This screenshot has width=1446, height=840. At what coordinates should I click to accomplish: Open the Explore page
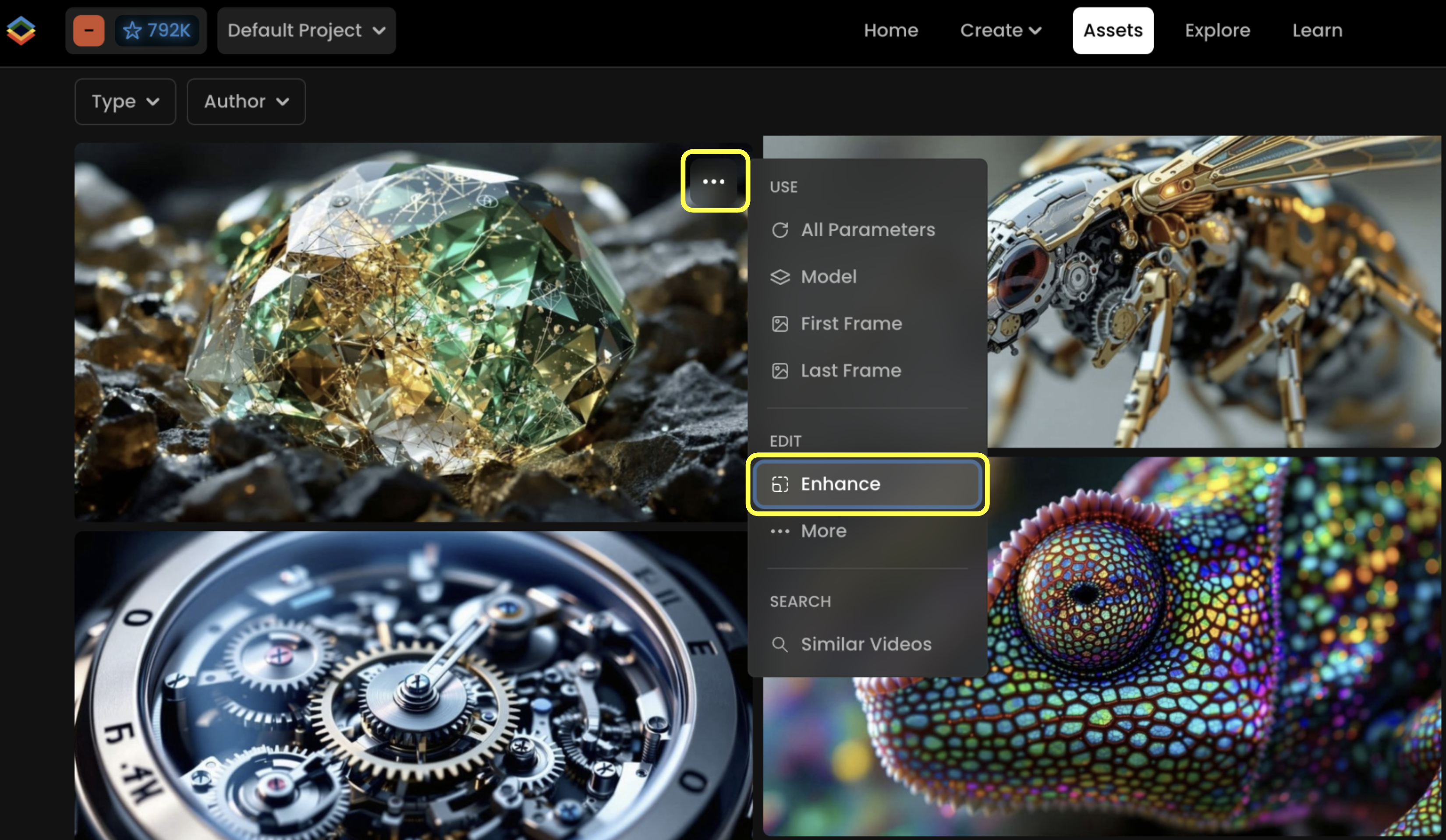(x=1217, y=30)
